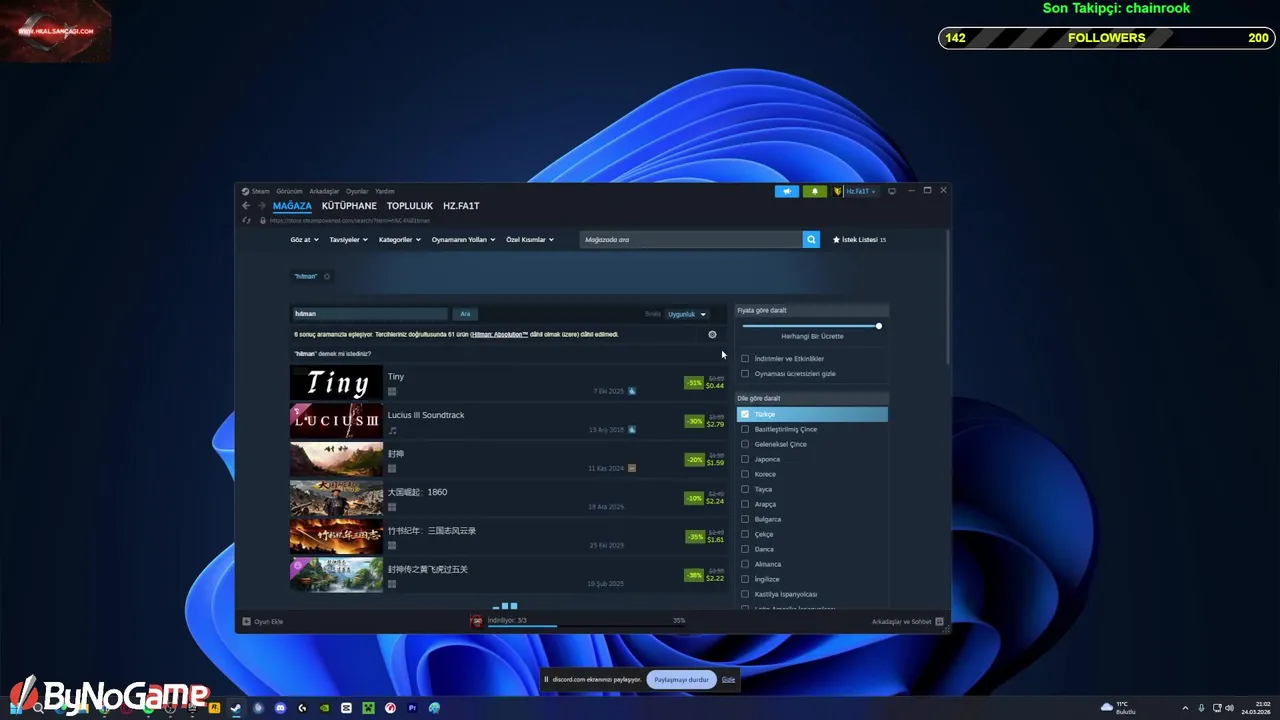Go back with the Steam back arrow
Image resolution: width=1280 pixels, height=720 pixels.
246,206
